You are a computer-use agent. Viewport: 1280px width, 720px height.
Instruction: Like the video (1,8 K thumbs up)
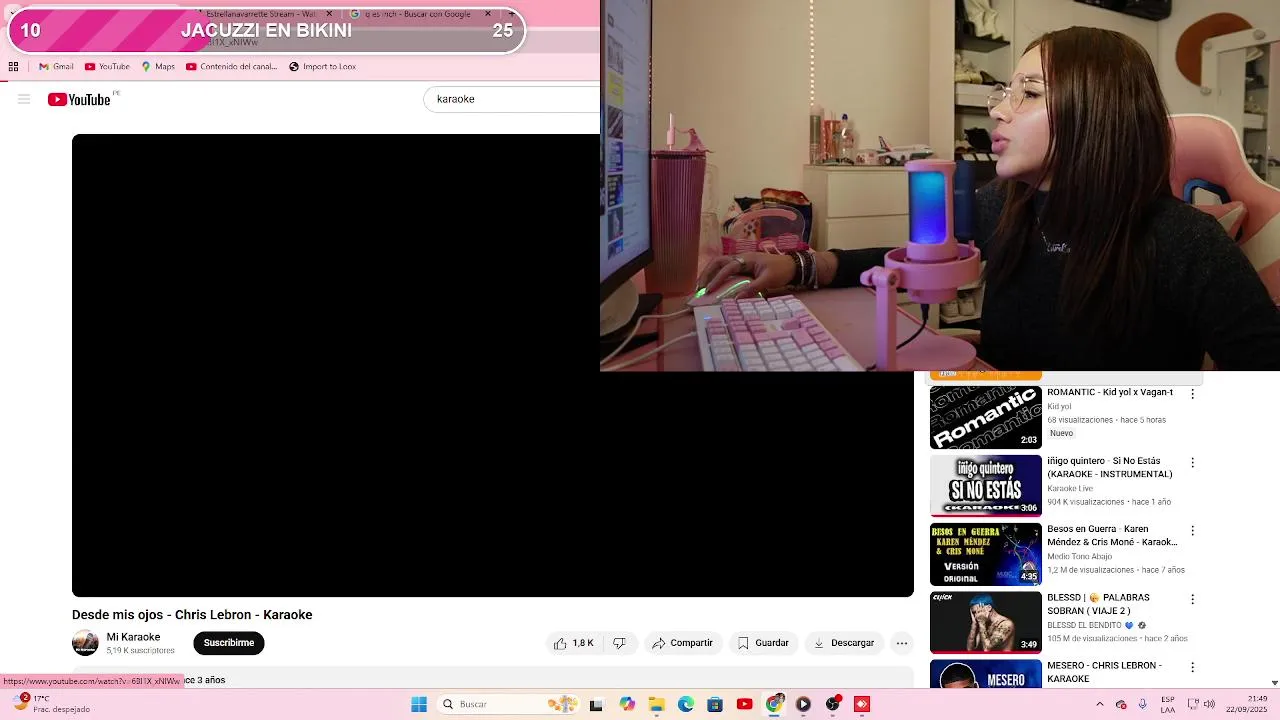[x=574, y=643]
